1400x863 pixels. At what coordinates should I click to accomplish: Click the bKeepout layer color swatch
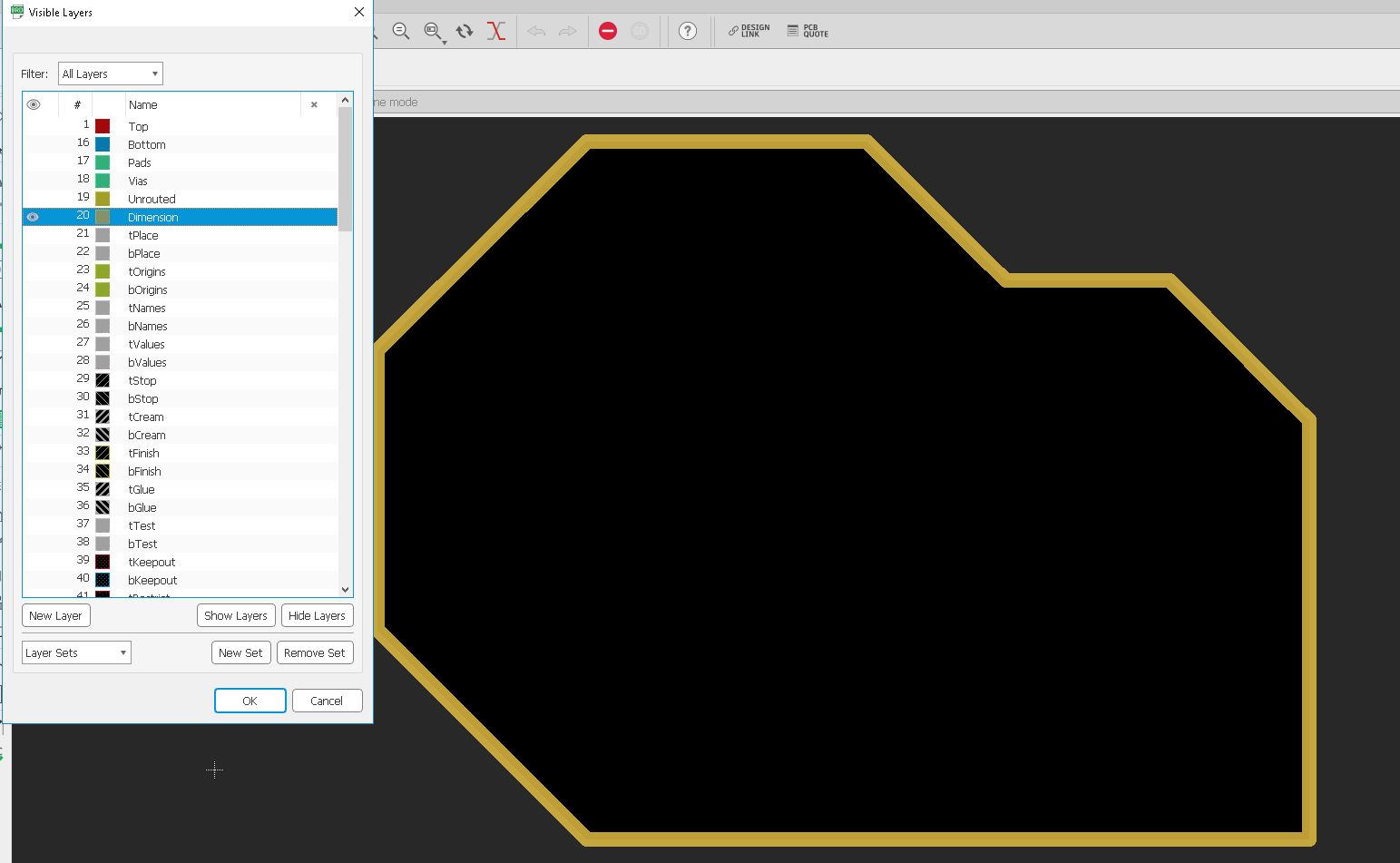[103, 580]
